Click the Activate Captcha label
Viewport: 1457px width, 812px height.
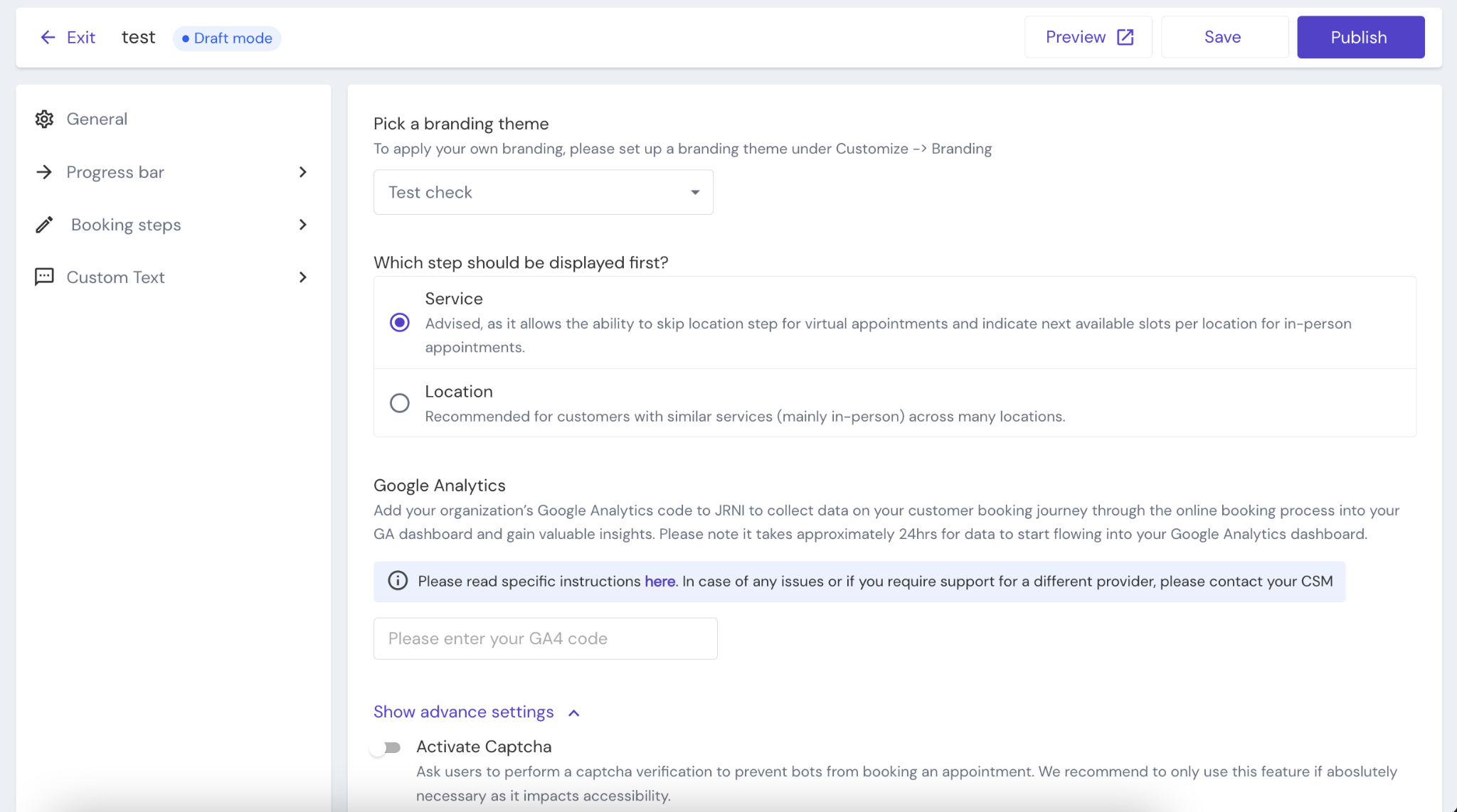pyautogui.click(x=484, y=747)
